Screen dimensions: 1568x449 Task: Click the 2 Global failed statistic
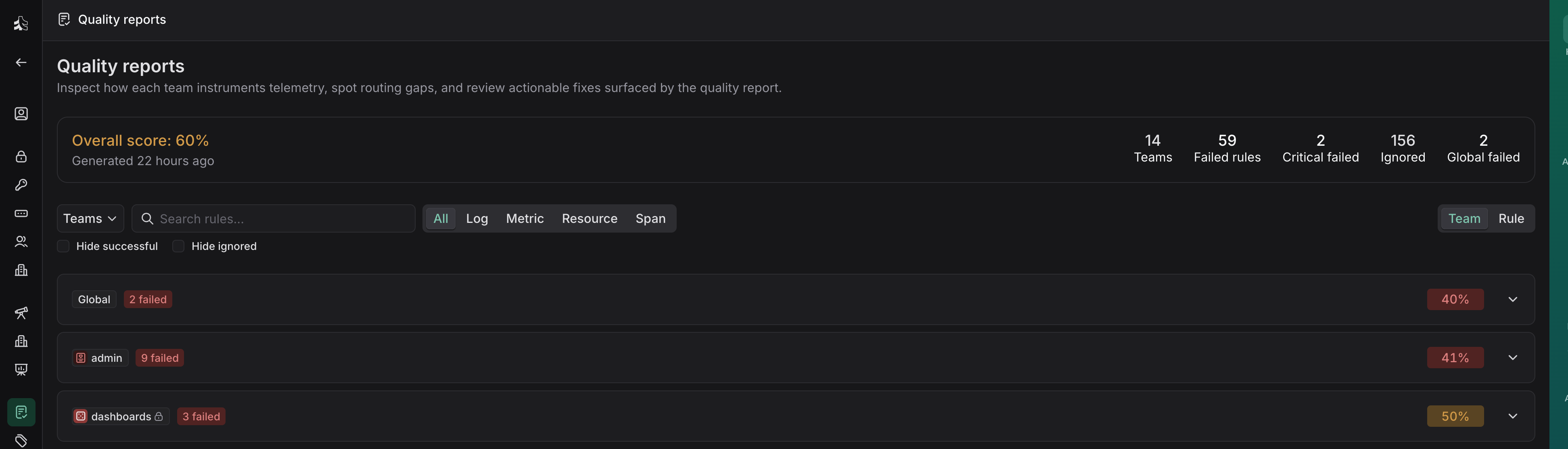1483,149
